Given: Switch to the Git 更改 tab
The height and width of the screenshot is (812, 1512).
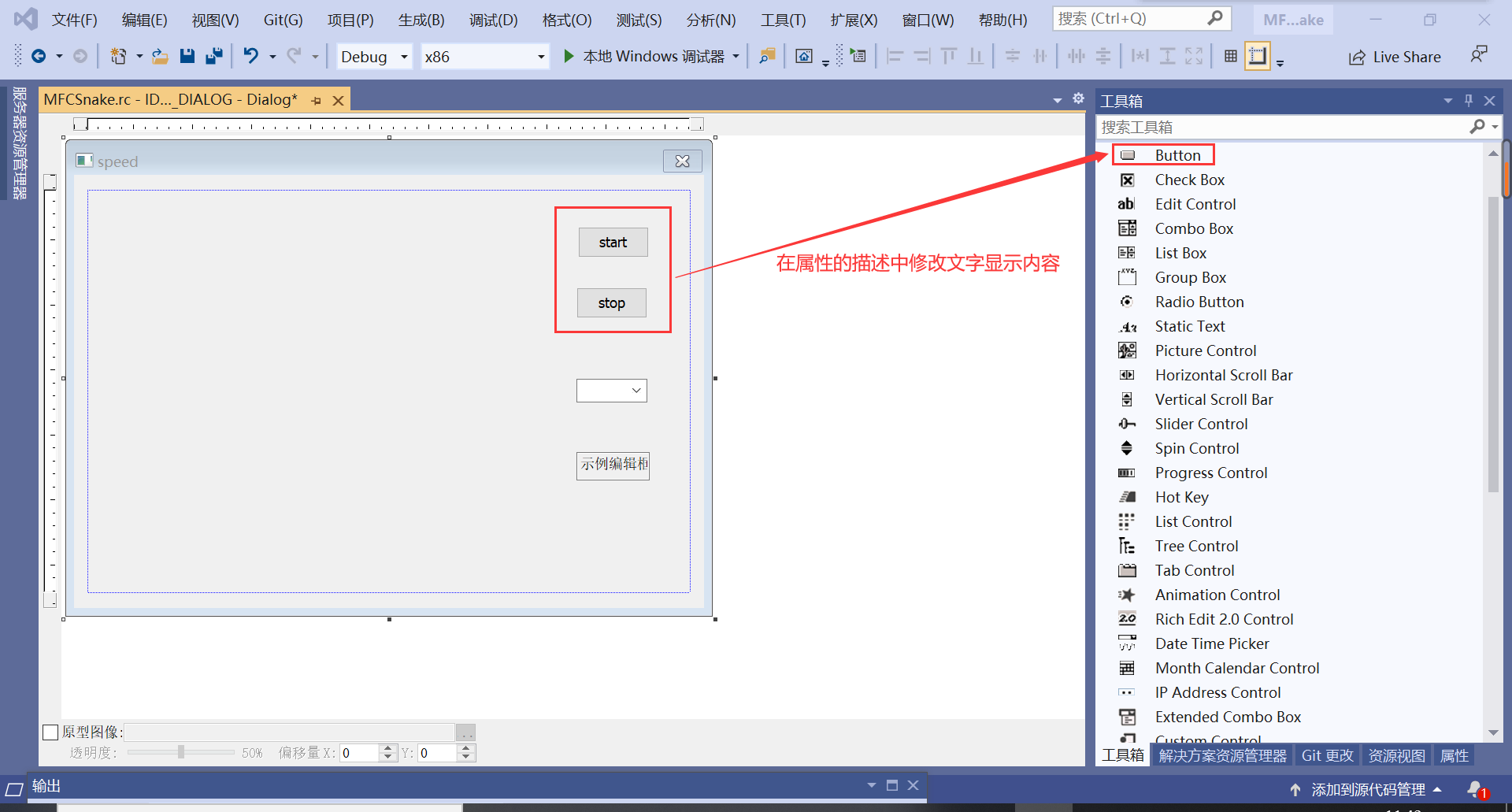Looking at the screenshot, I should pyautogui.click(x=1327, y=755).
